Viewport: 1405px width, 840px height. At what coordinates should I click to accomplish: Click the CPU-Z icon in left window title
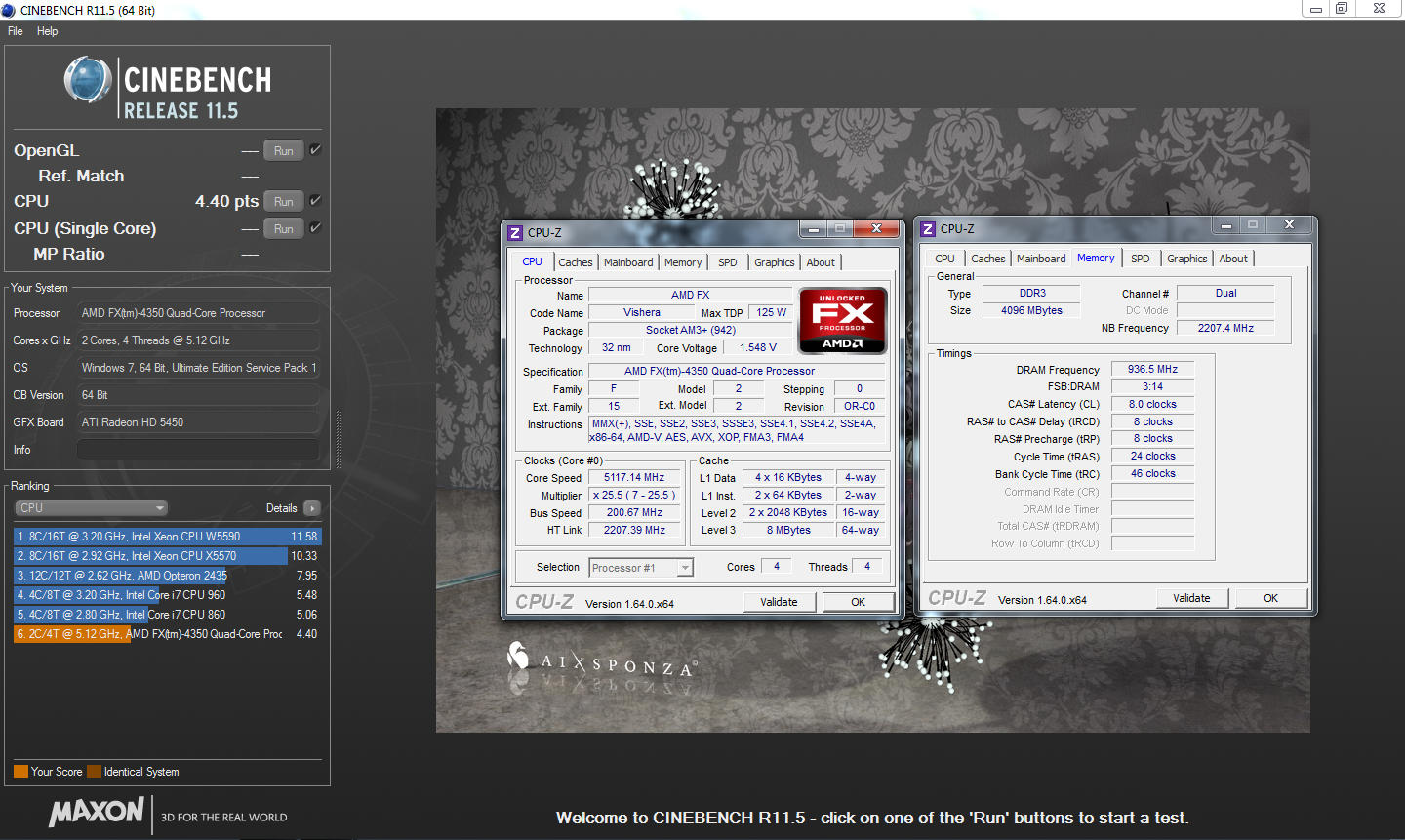(515, 233)
